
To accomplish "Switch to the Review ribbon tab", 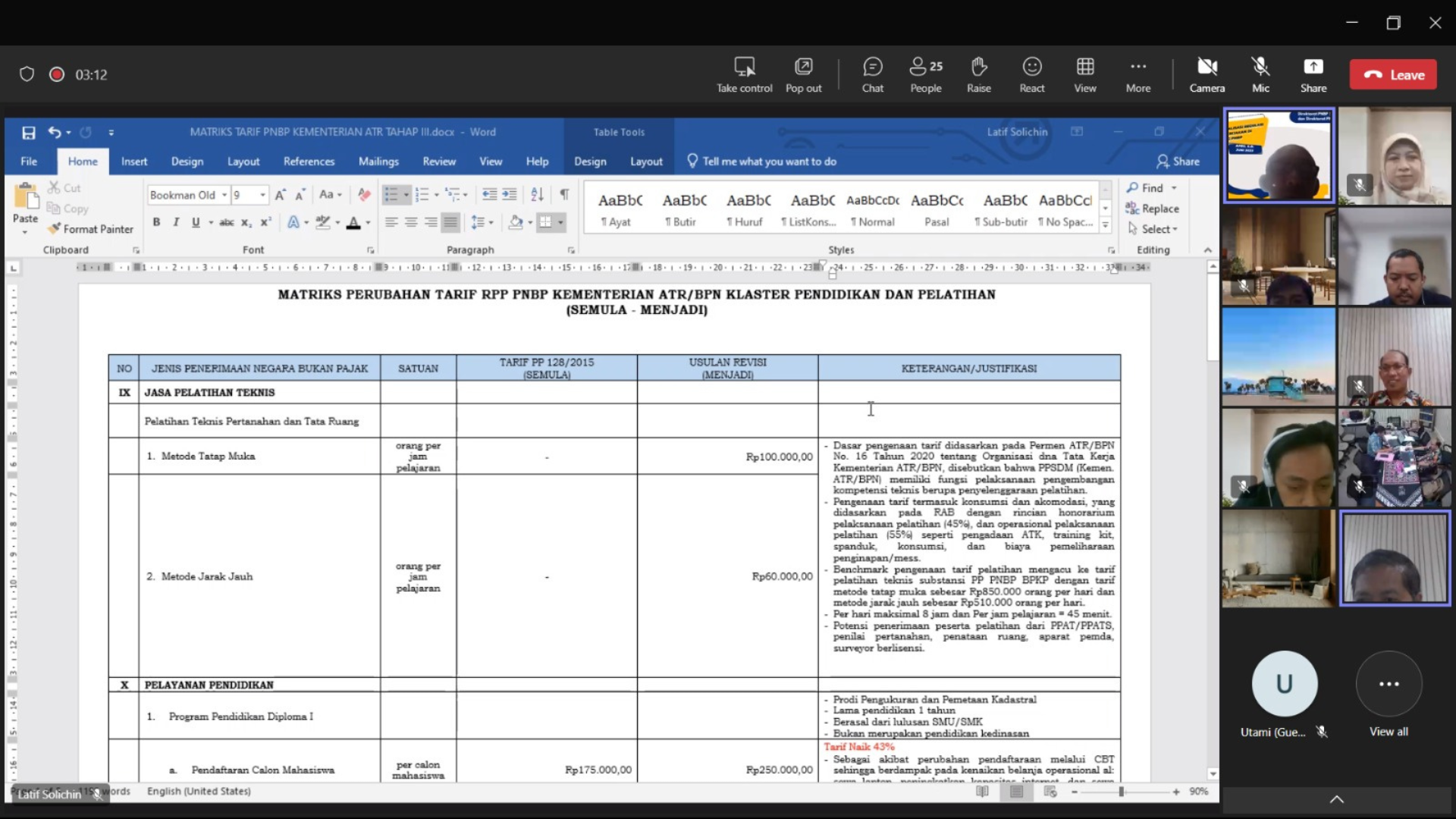I will [x=439, y=162].
